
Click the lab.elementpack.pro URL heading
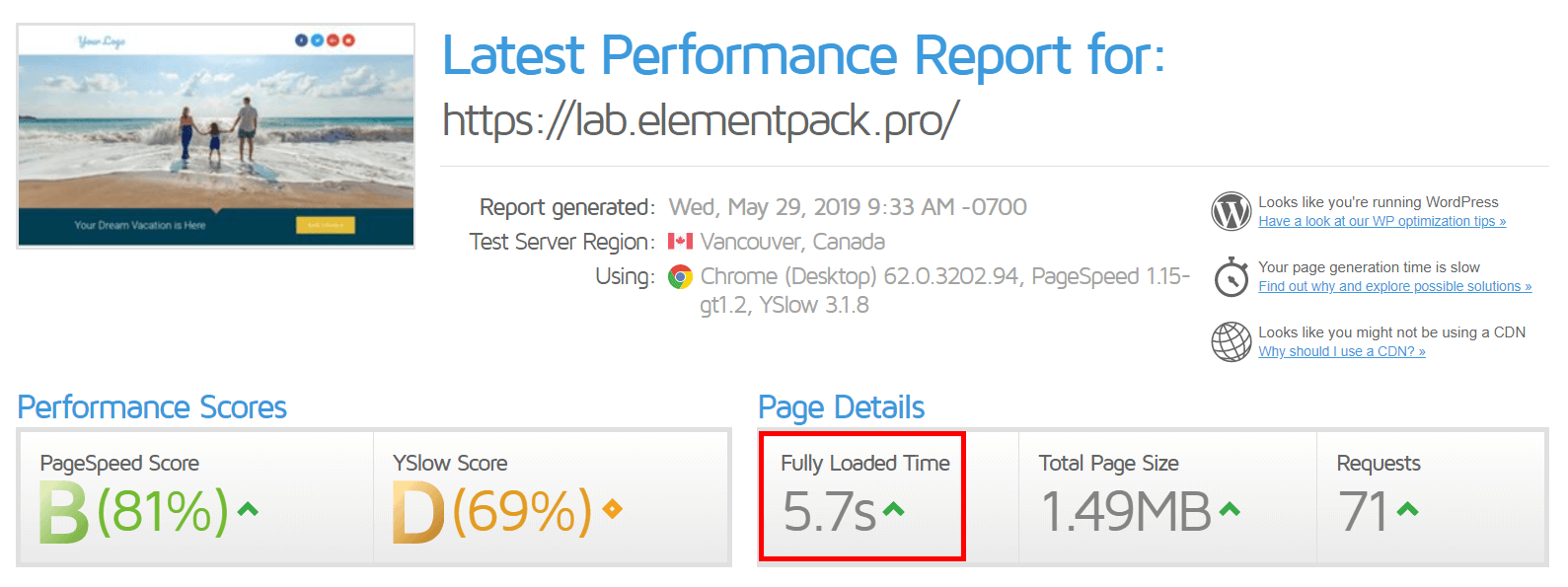700,121
